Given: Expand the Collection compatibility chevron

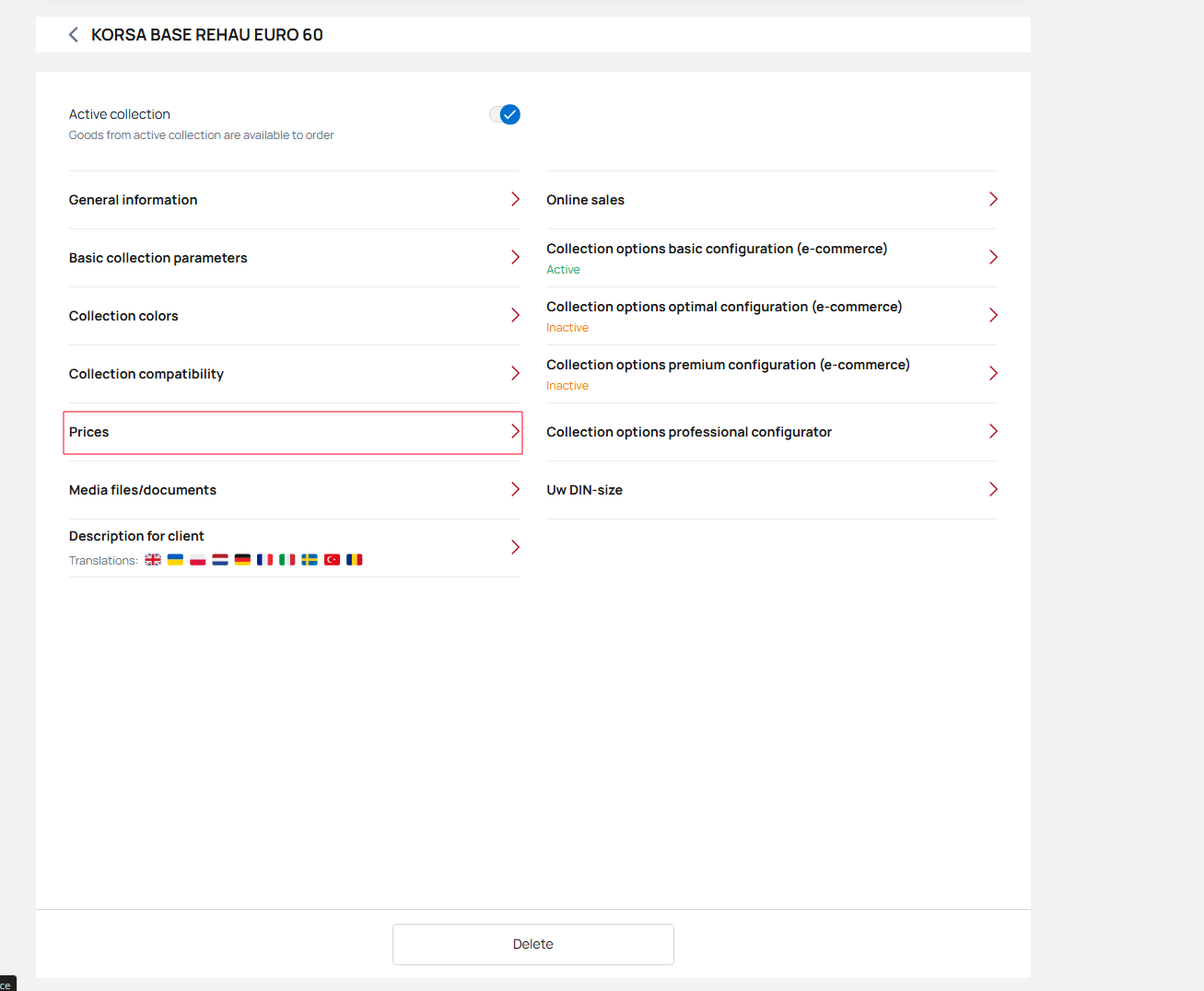Looking at the screenshot, I should click(x=515, y=374).
